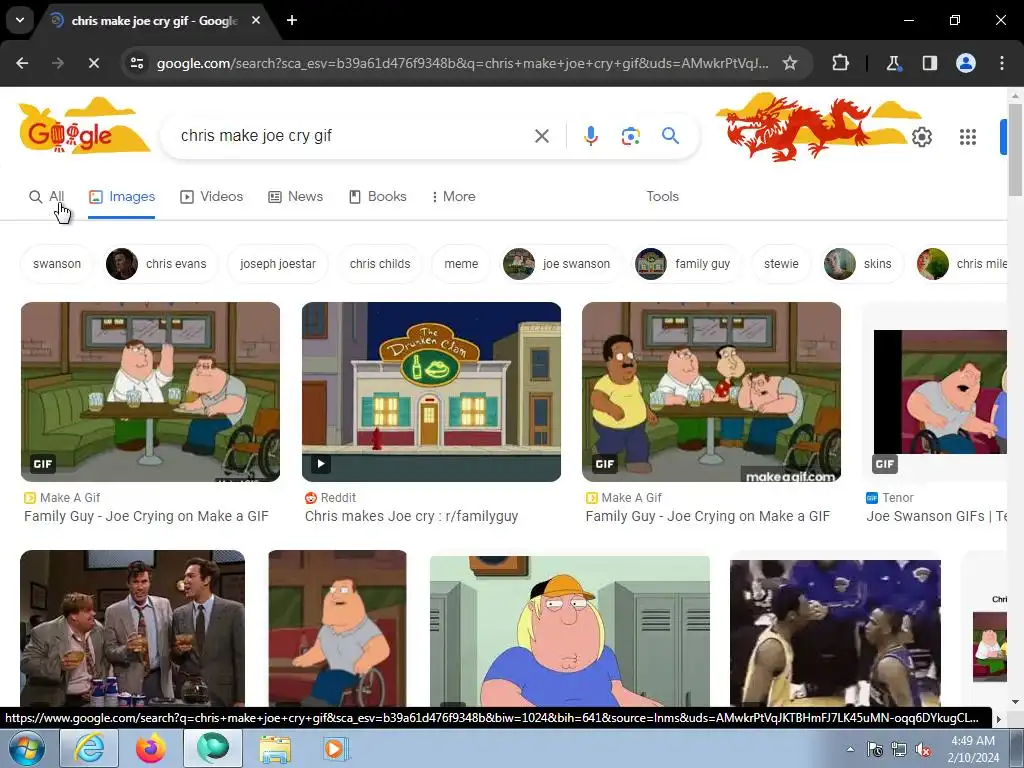Open site information icon in address bar
The height and width of the screenshot is (768, 1024).
(137, 63)
